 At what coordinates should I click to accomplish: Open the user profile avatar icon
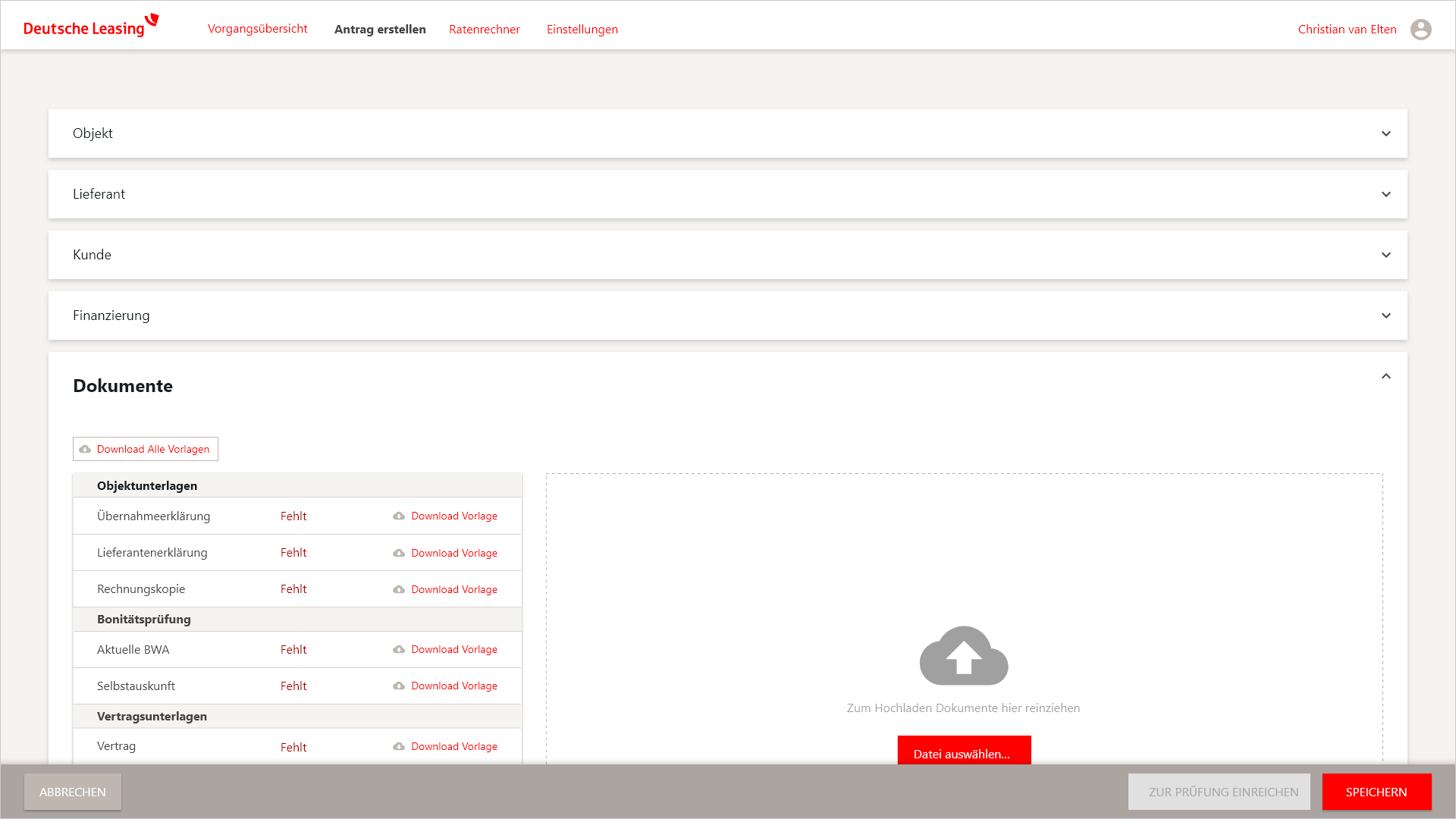pyautogui.click(x=1420, y=30)
